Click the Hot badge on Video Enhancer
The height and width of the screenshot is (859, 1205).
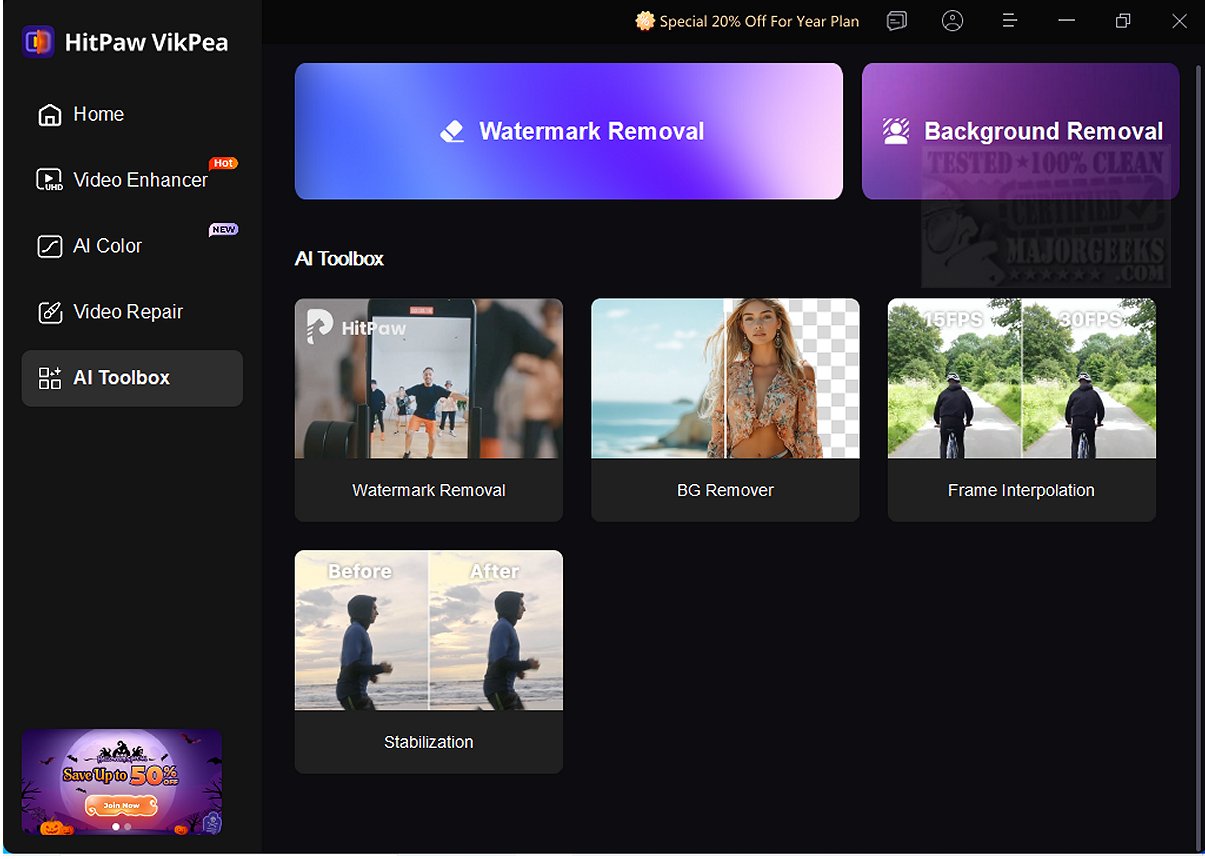click(x=223, y=163)
